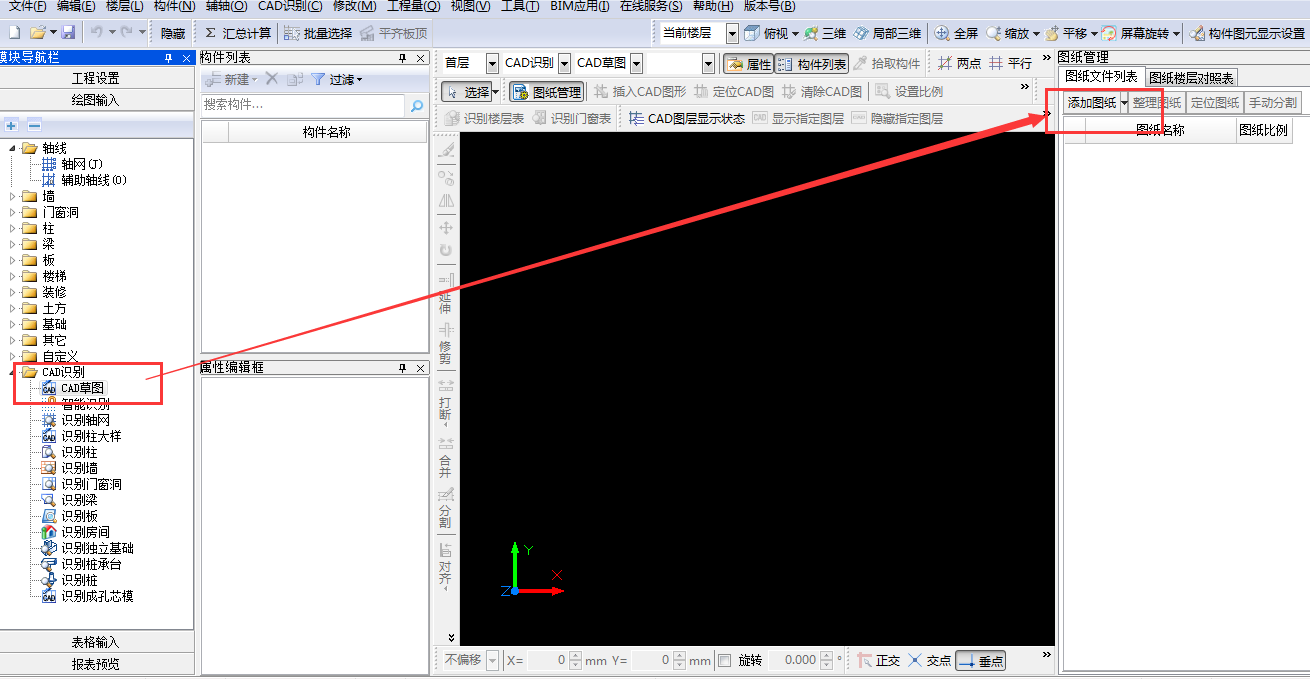Click the Open folder icon
Viewport: 1310px width, 679px height.
38,33
